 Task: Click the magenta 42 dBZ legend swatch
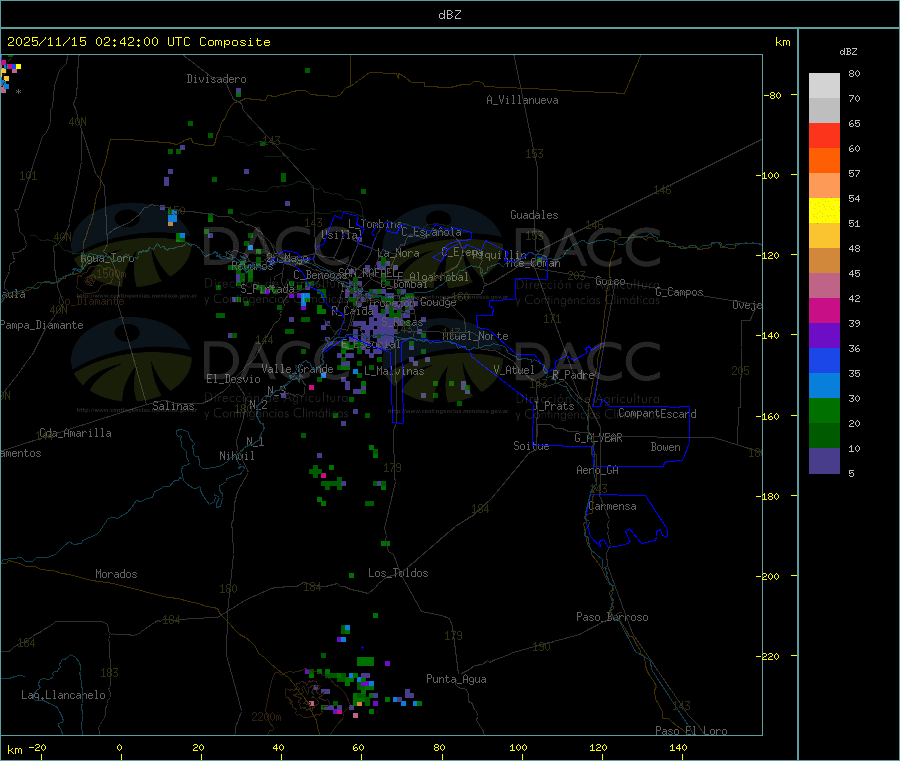[824, 310]
